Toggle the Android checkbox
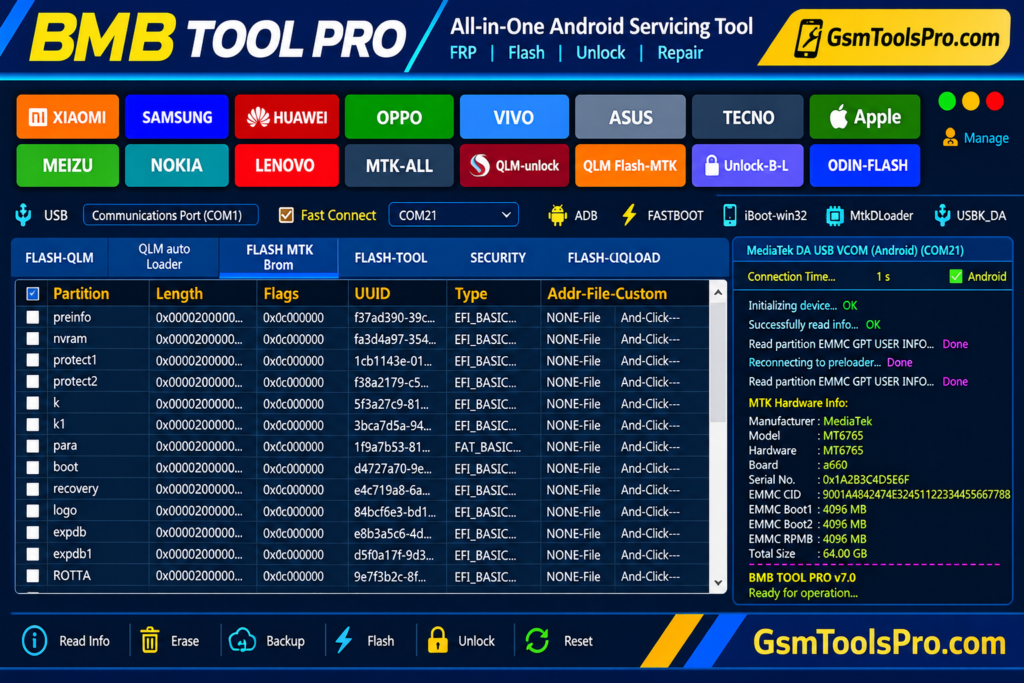Image resolution: width=1024 pixels, height=683 pixels. pyautogui.click(x=955, y=276)
